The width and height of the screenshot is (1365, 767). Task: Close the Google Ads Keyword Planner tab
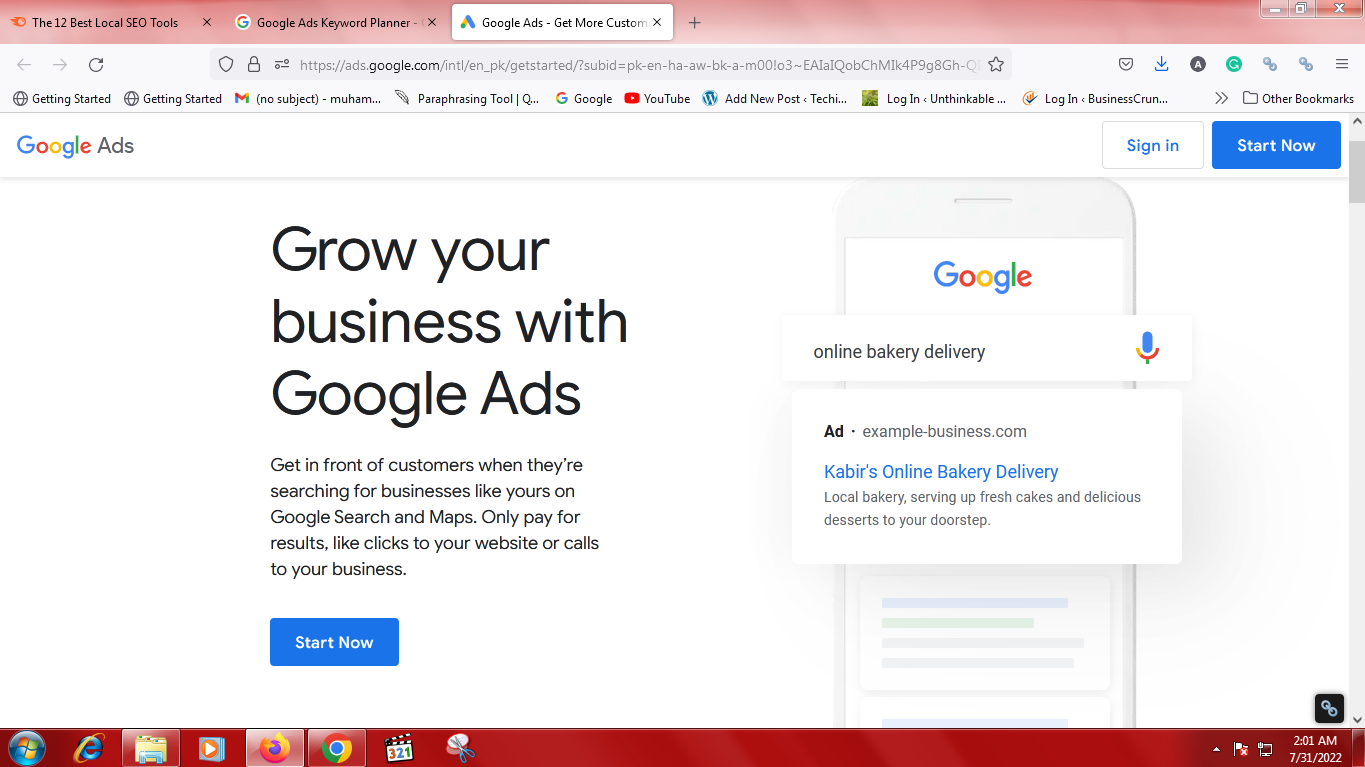432,22
